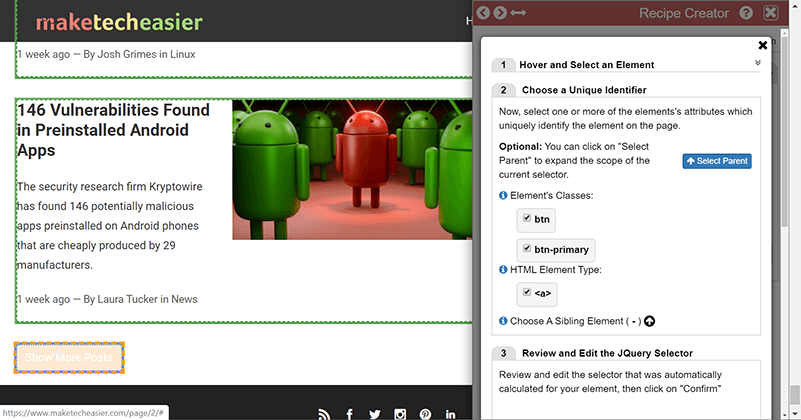Click the Recipe Creator back arrow icon

pos(483,13)
